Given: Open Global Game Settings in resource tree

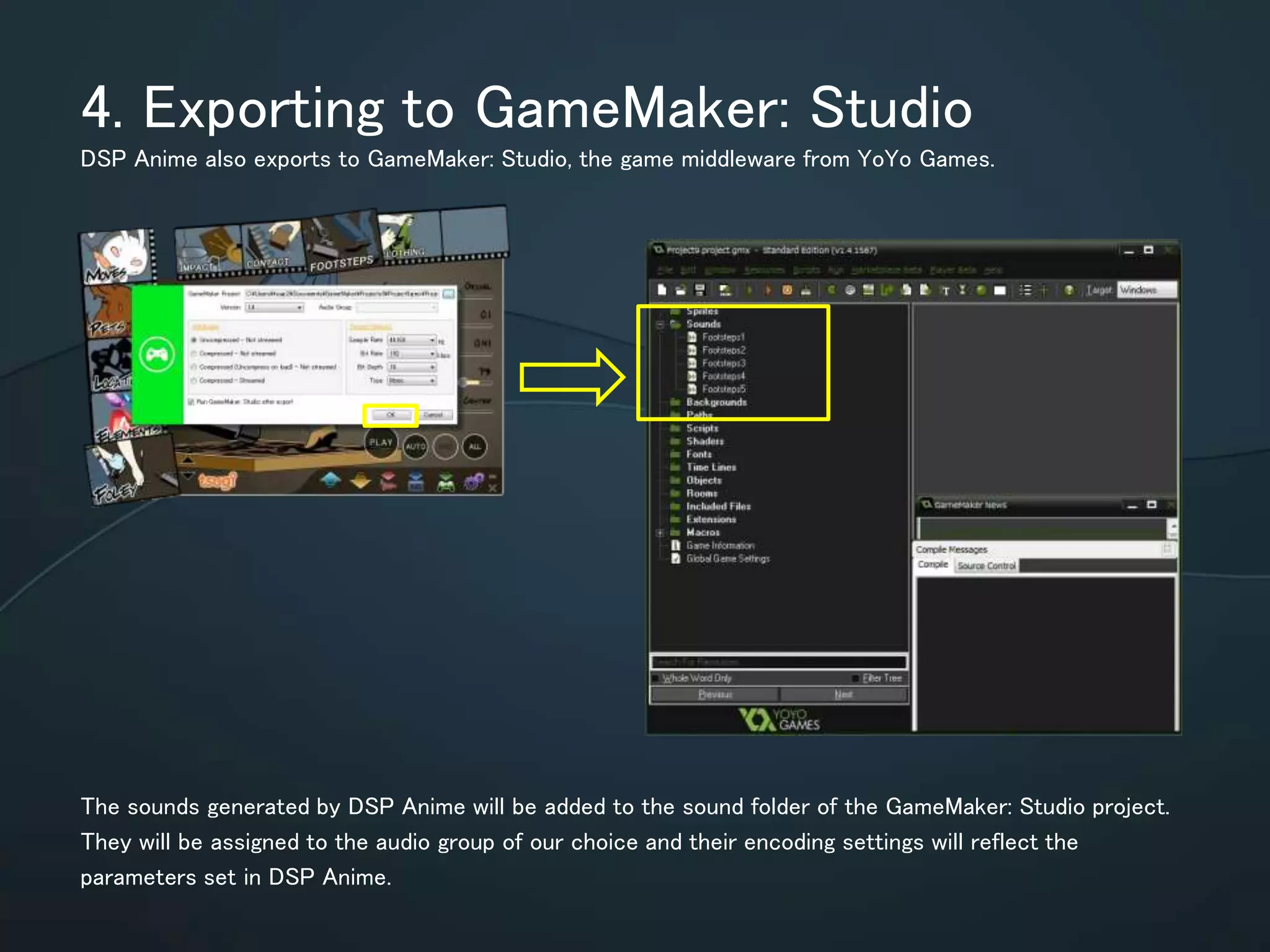Looking at the screenshot, I should 721,558.
